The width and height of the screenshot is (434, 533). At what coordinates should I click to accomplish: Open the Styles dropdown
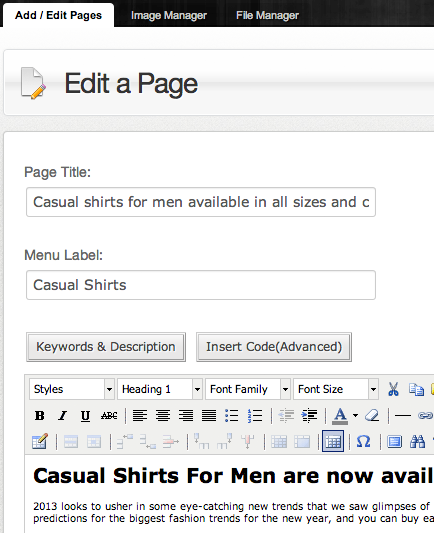(71, 389)
